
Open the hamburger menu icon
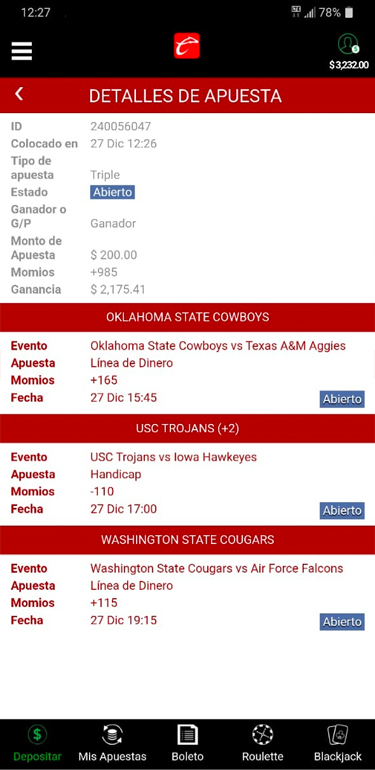22,51
